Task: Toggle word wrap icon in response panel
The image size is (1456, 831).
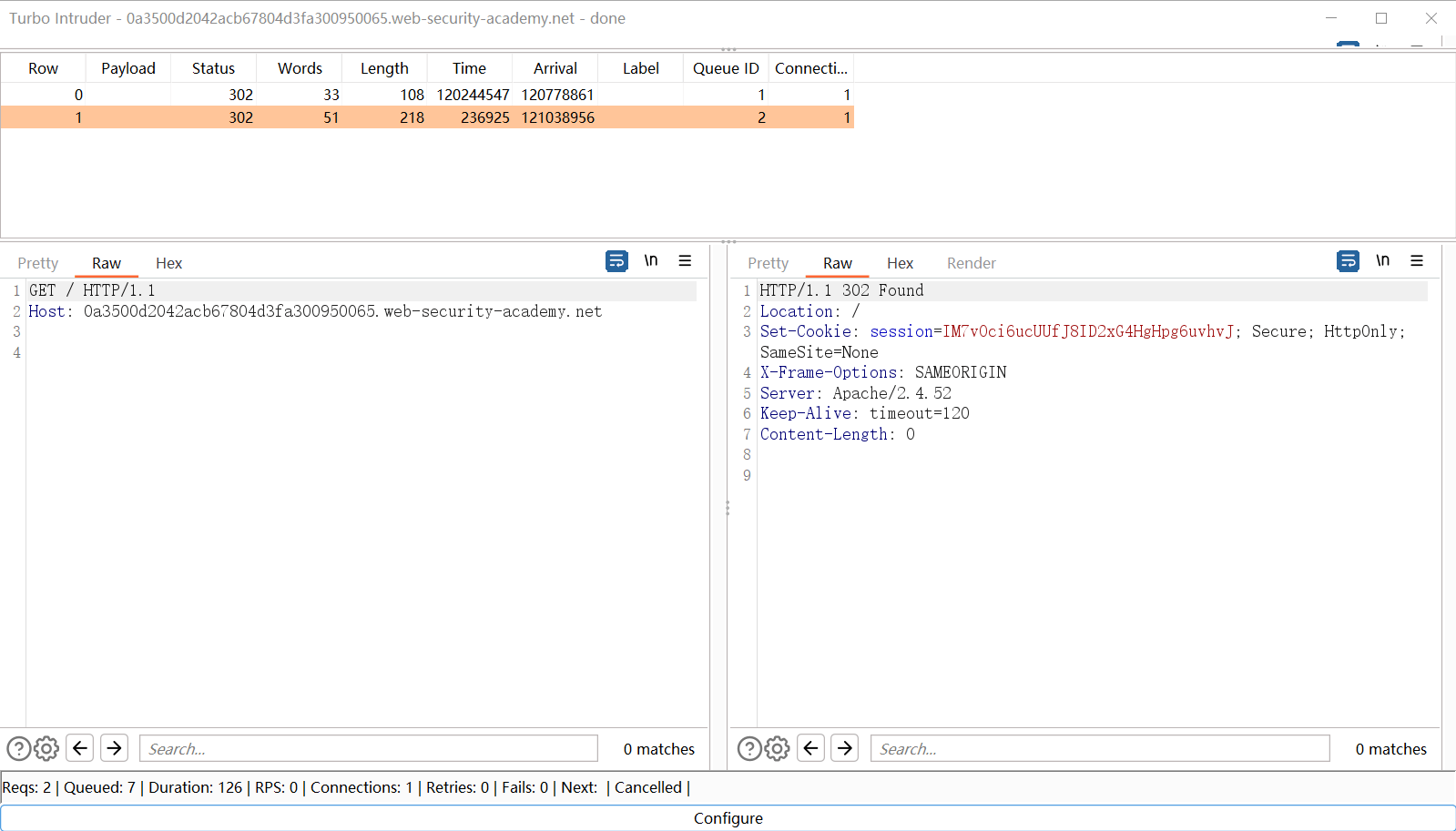Action: point(1348,261)
